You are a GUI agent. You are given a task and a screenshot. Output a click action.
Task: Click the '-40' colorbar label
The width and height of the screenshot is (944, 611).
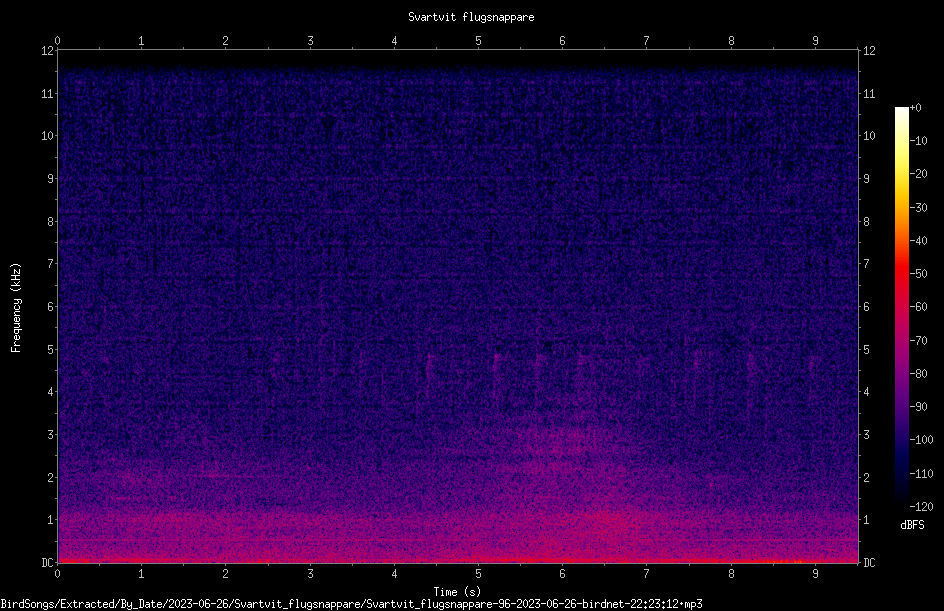pyautogui.click(x=918, y=241)
